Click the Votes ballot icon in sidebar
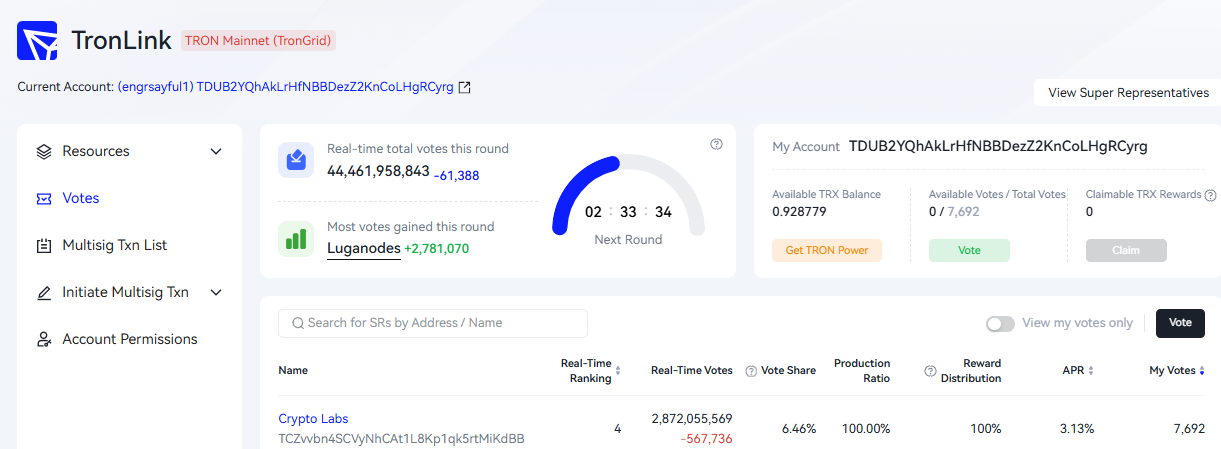1221x449 pixels. click(x=44, y=199)
